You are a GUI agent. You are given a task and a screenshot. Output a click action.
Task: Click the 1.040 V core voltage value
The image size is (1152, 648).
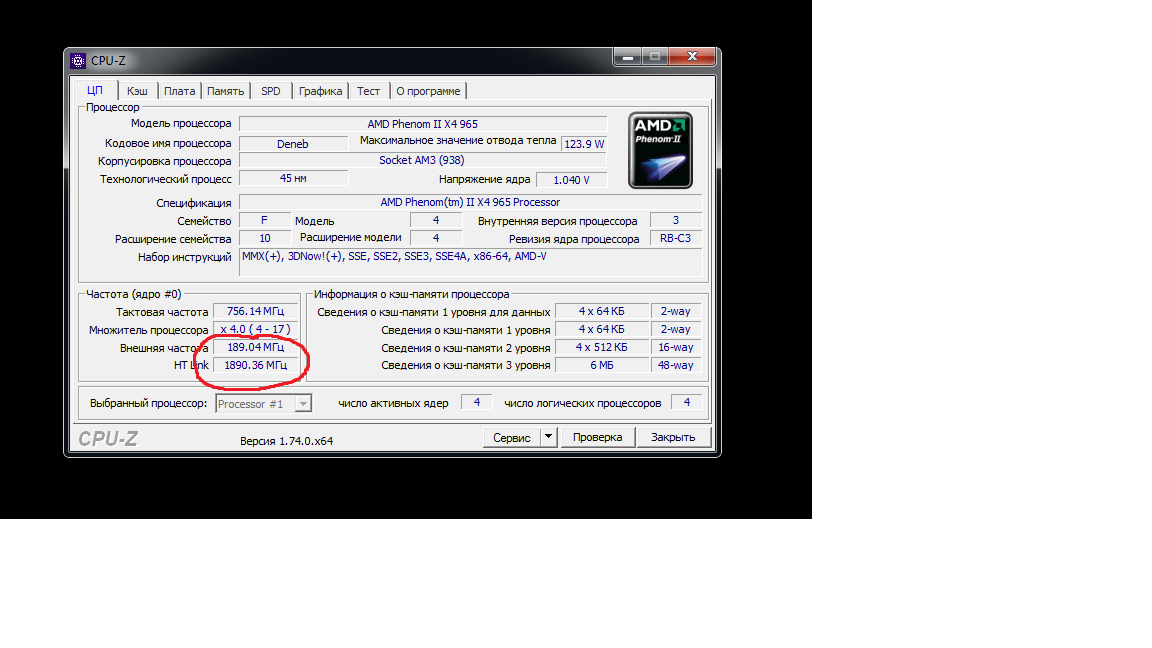coord(572,180)
